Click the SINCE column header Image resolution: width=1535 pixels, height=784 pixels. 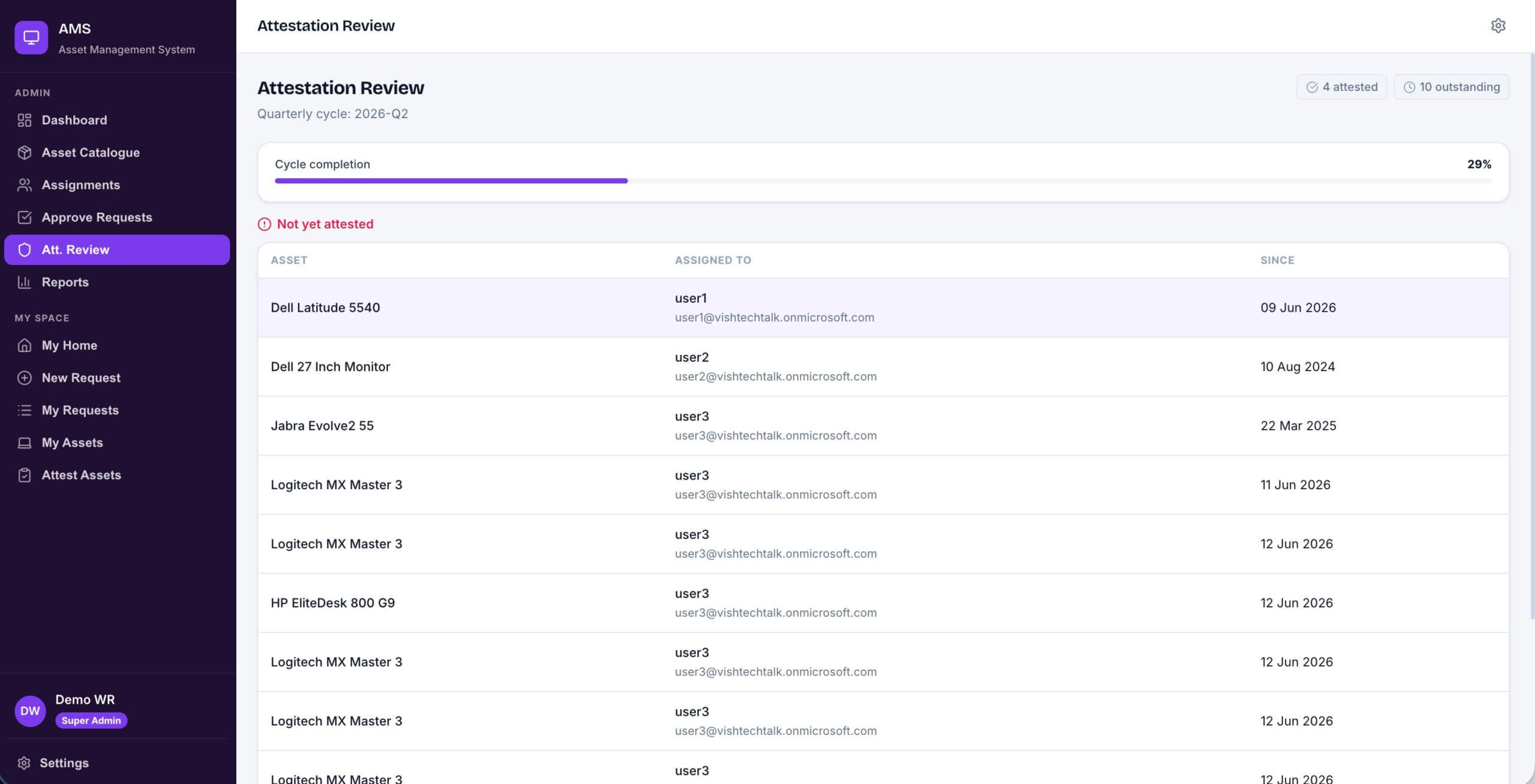pos(1277,260)
